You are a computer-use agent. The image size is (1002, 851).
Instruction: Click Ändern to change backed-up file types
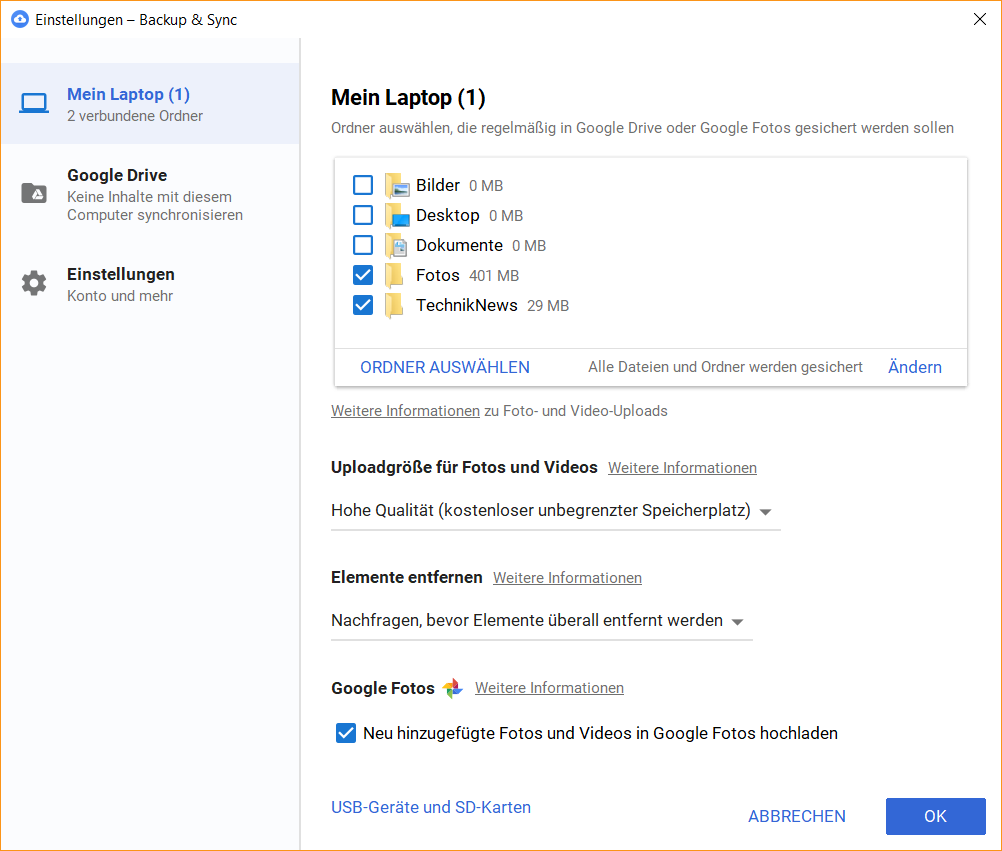click(914, 367)
